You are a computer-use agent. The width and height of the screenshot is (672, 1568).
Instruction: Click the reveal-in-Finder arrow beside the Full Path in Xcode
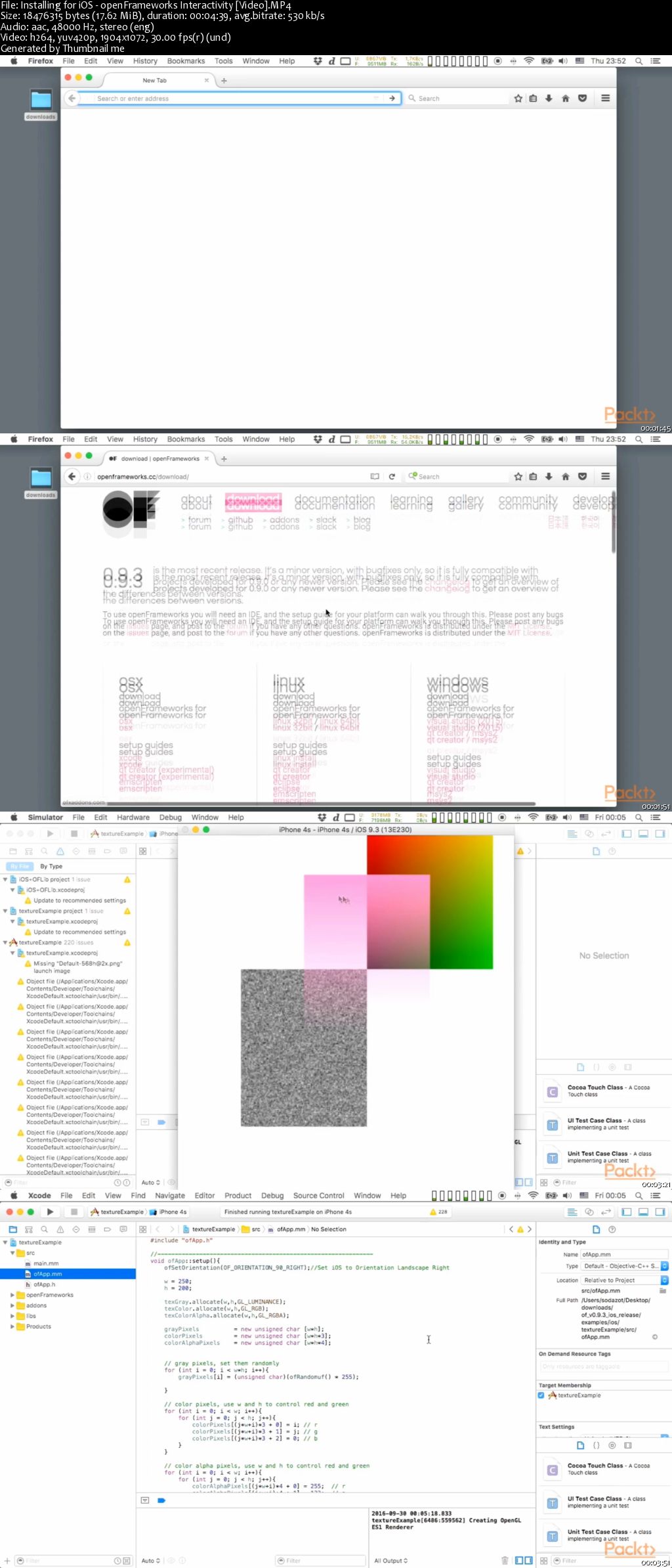click(654, 1337)
